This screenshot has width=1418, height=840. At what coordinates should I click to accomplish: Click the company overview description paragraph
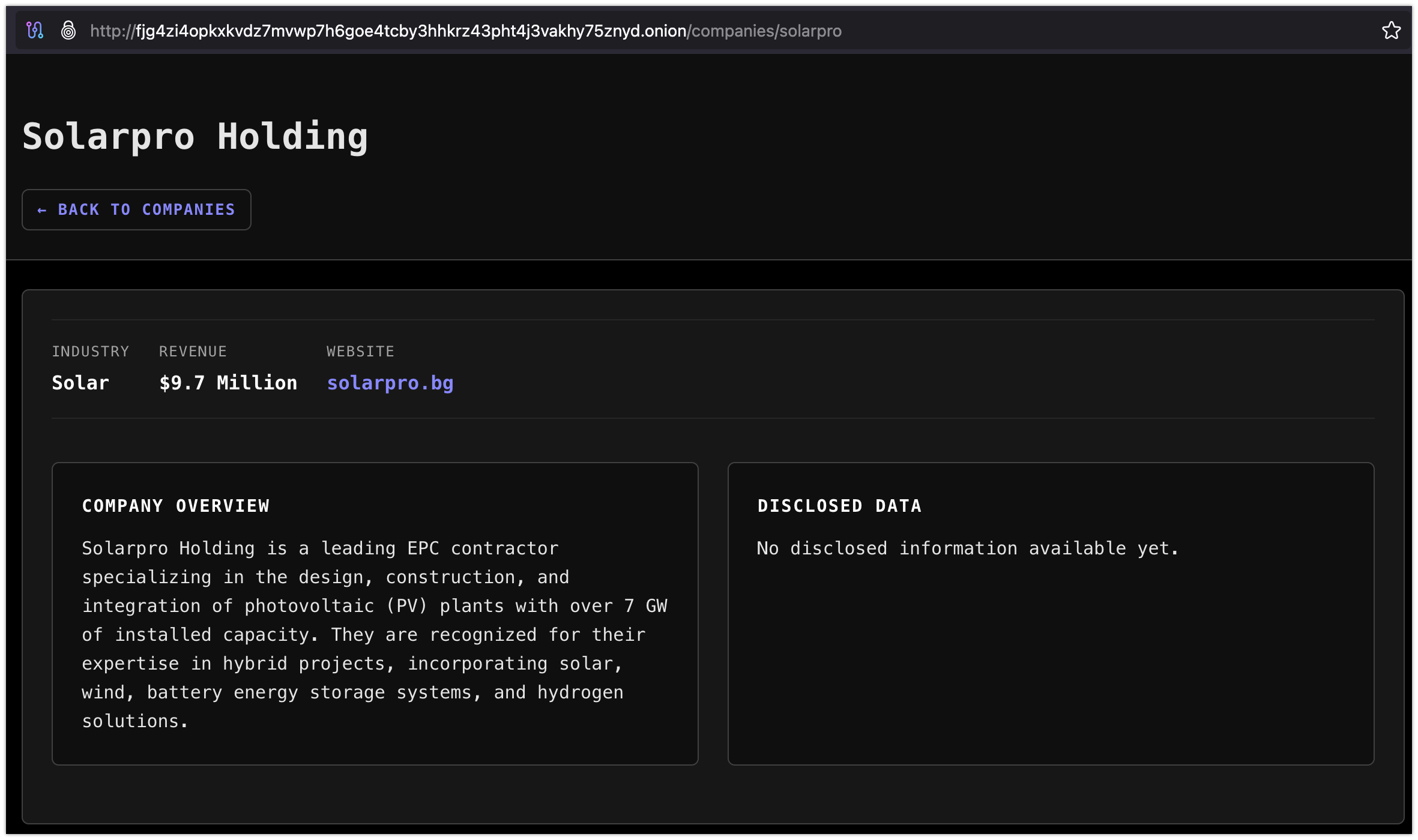375,634
